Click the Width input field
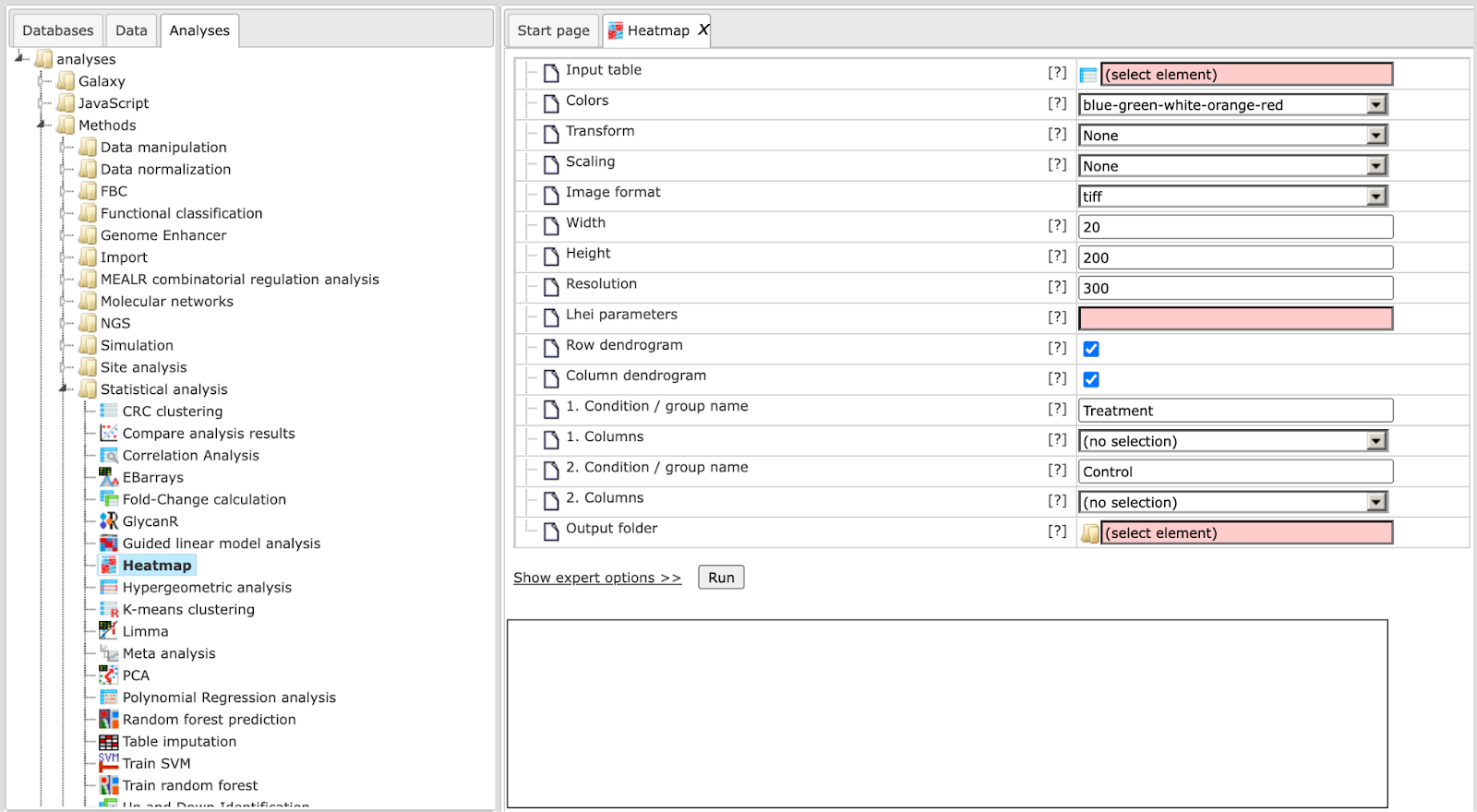 pyautogui.click(x=1236, y=227)
